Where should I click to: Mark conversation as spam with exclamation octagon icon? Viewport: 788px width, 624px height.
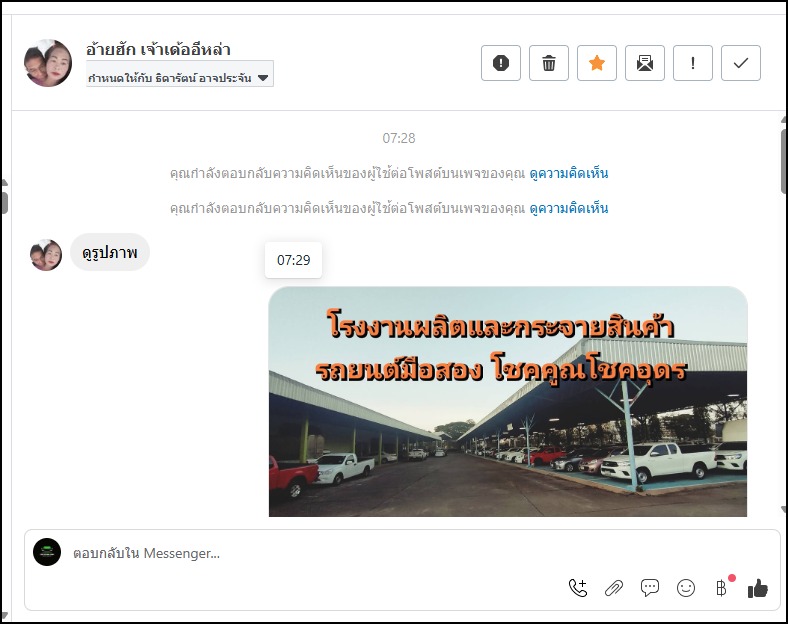click(501, 63)
